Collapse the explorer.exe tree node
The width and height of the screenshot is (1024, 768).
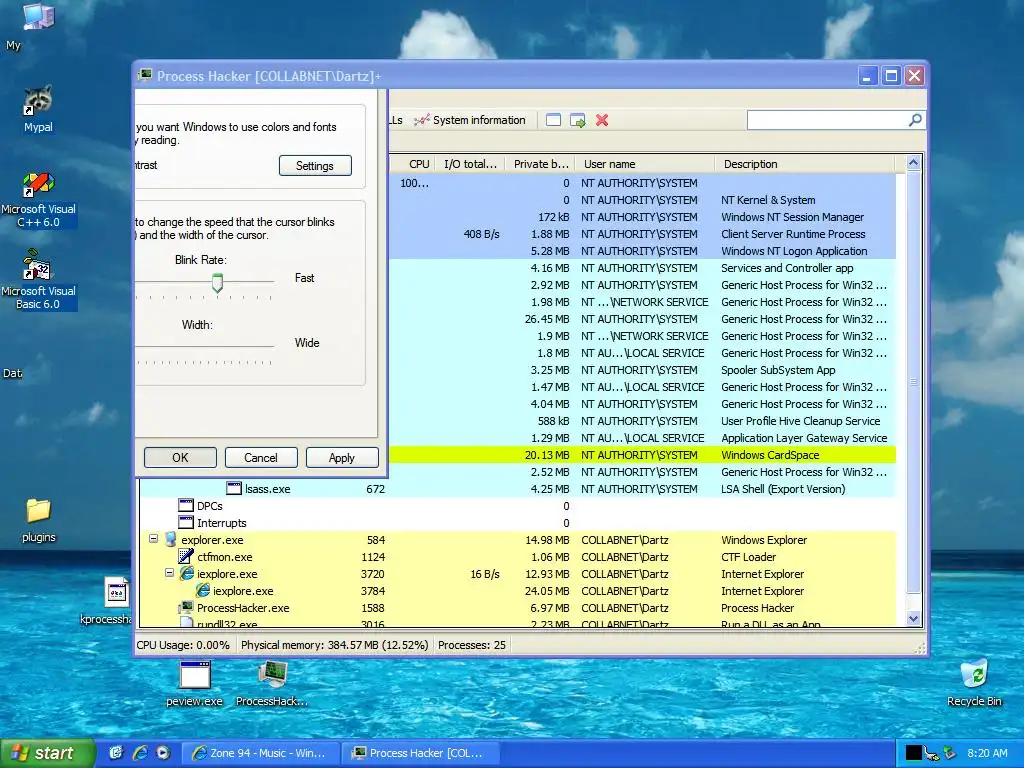(x=153, y=539)
